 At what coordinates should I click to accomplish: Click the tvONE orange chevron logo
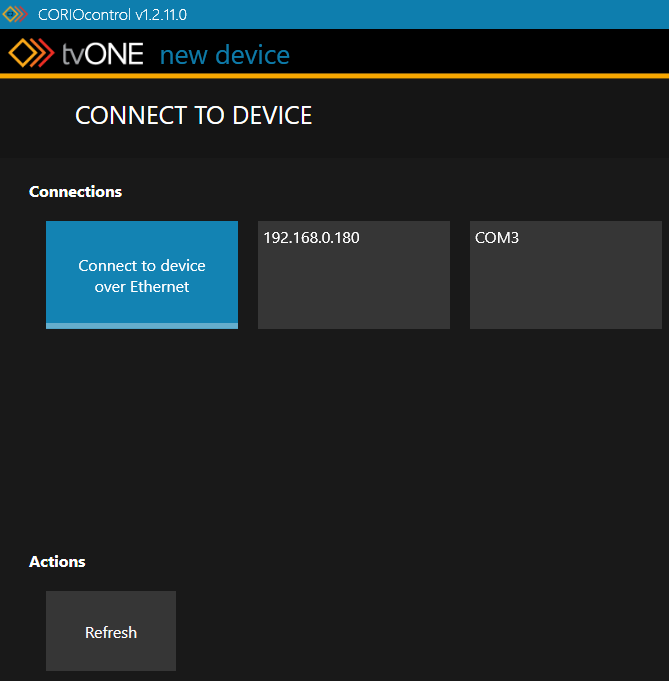pos(32,53)
